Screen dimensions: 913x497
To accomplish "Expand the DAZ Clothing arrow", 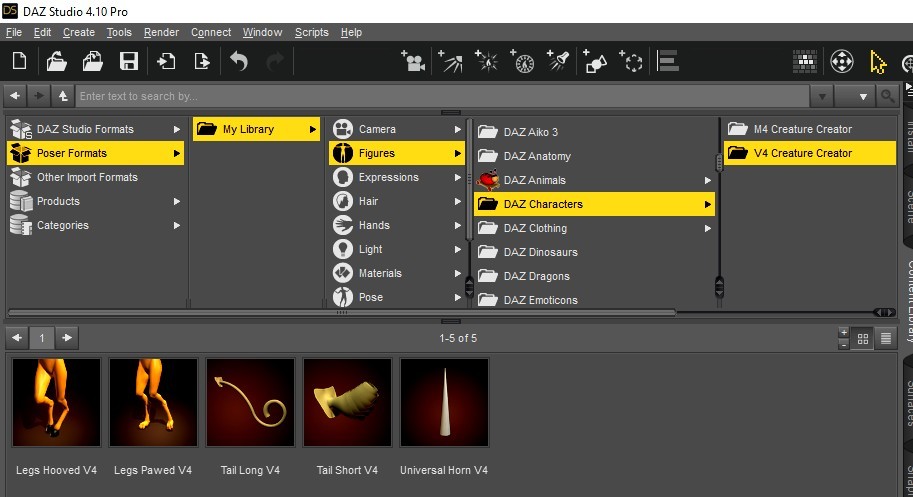I will point(707,228).
